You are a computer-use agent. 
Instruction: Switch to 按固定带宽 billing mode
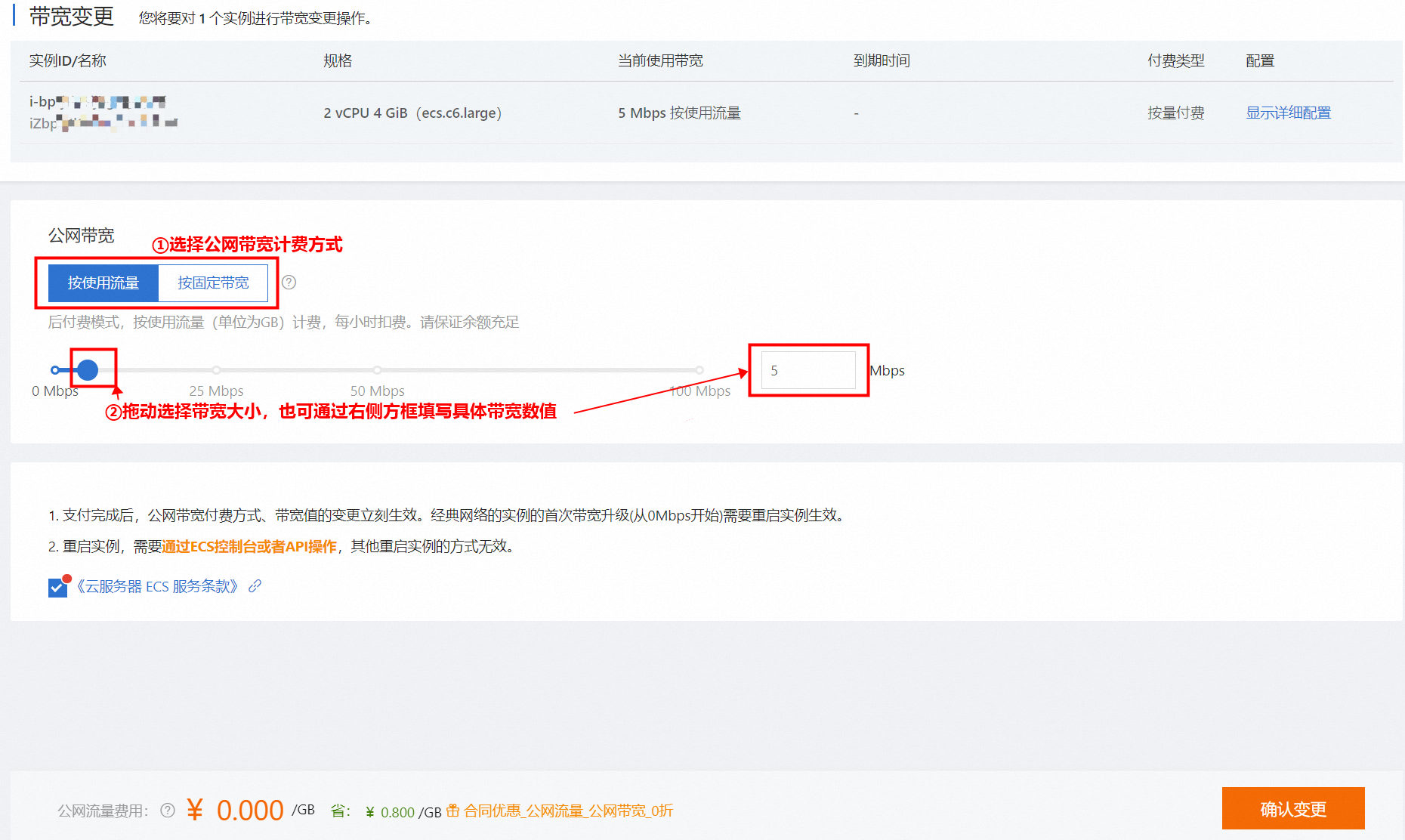tap(213, 283)
